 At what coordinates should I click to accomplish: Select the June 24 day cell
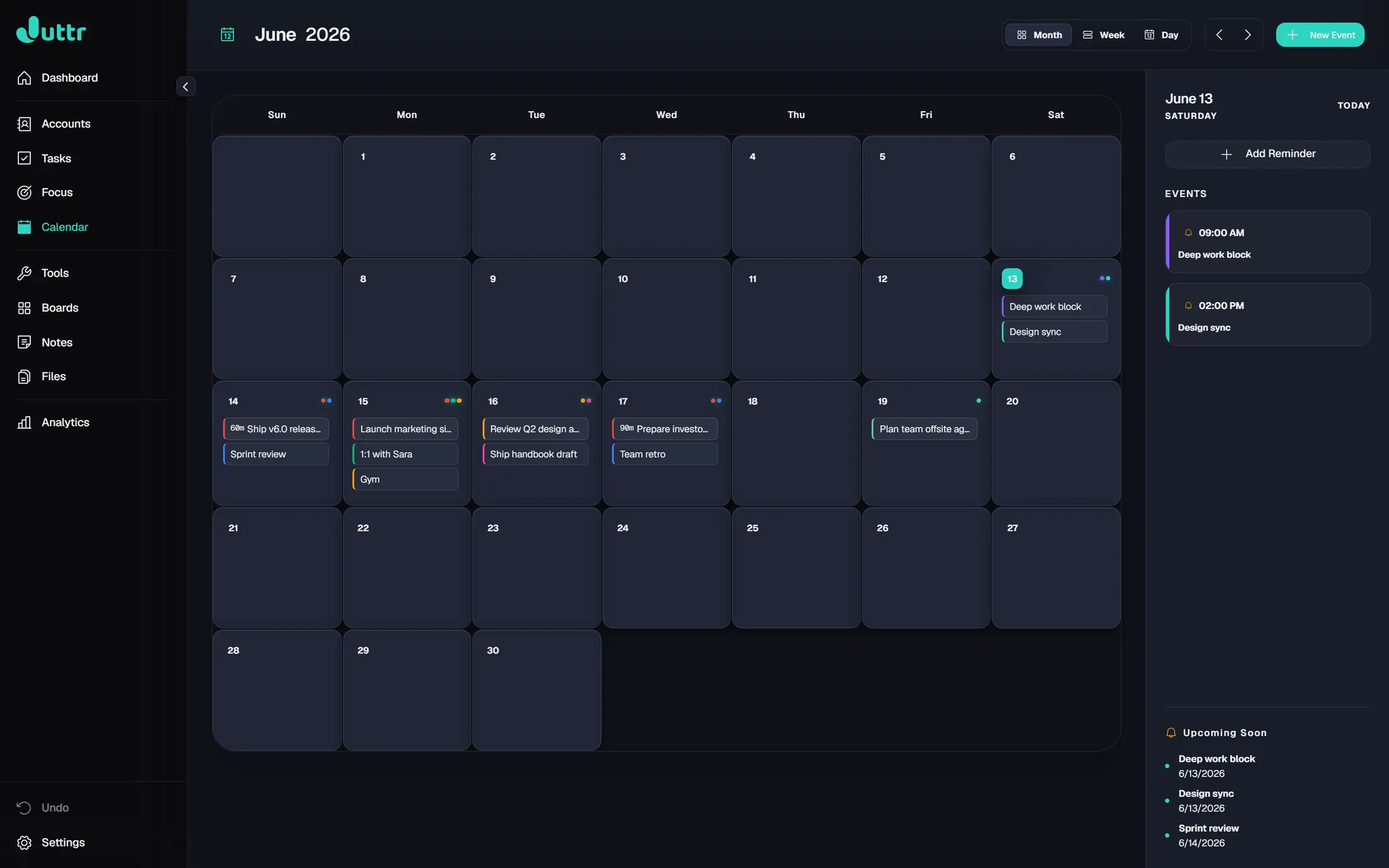(666, 568)
